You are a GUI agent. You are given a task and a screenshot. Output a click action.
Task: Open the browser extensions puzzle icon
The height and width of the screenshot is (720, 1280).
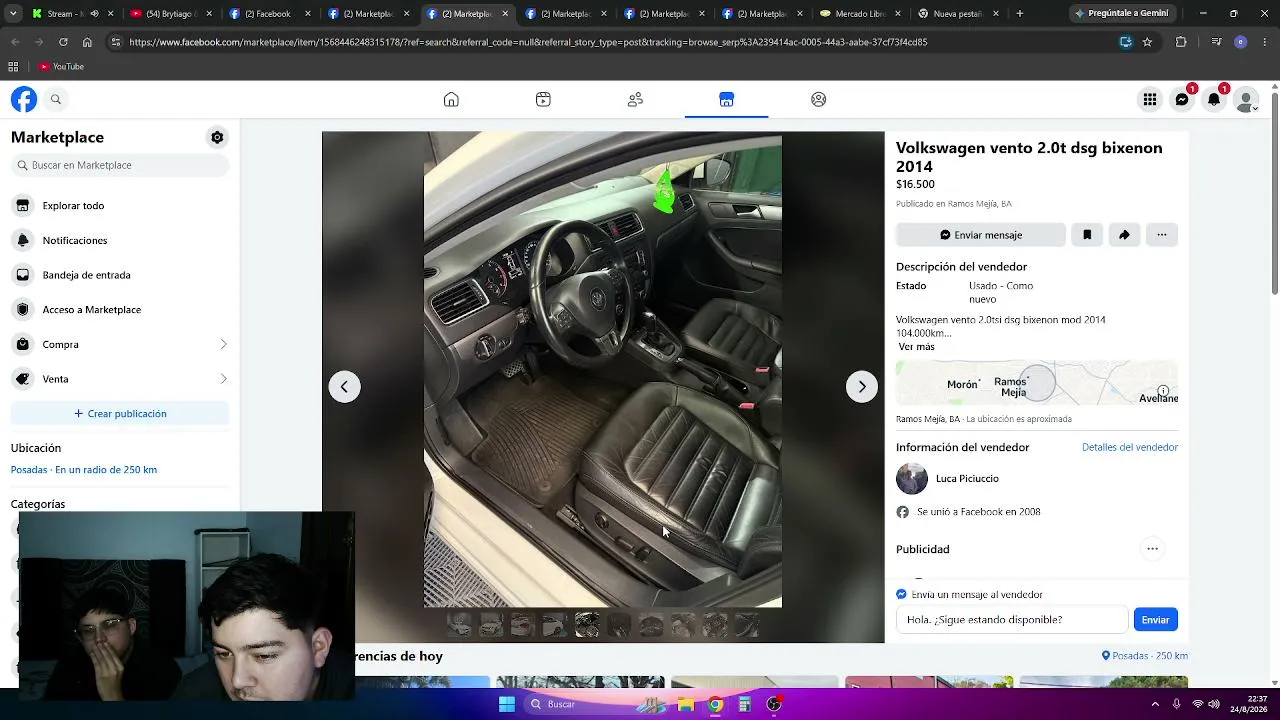pos(1181,42)
